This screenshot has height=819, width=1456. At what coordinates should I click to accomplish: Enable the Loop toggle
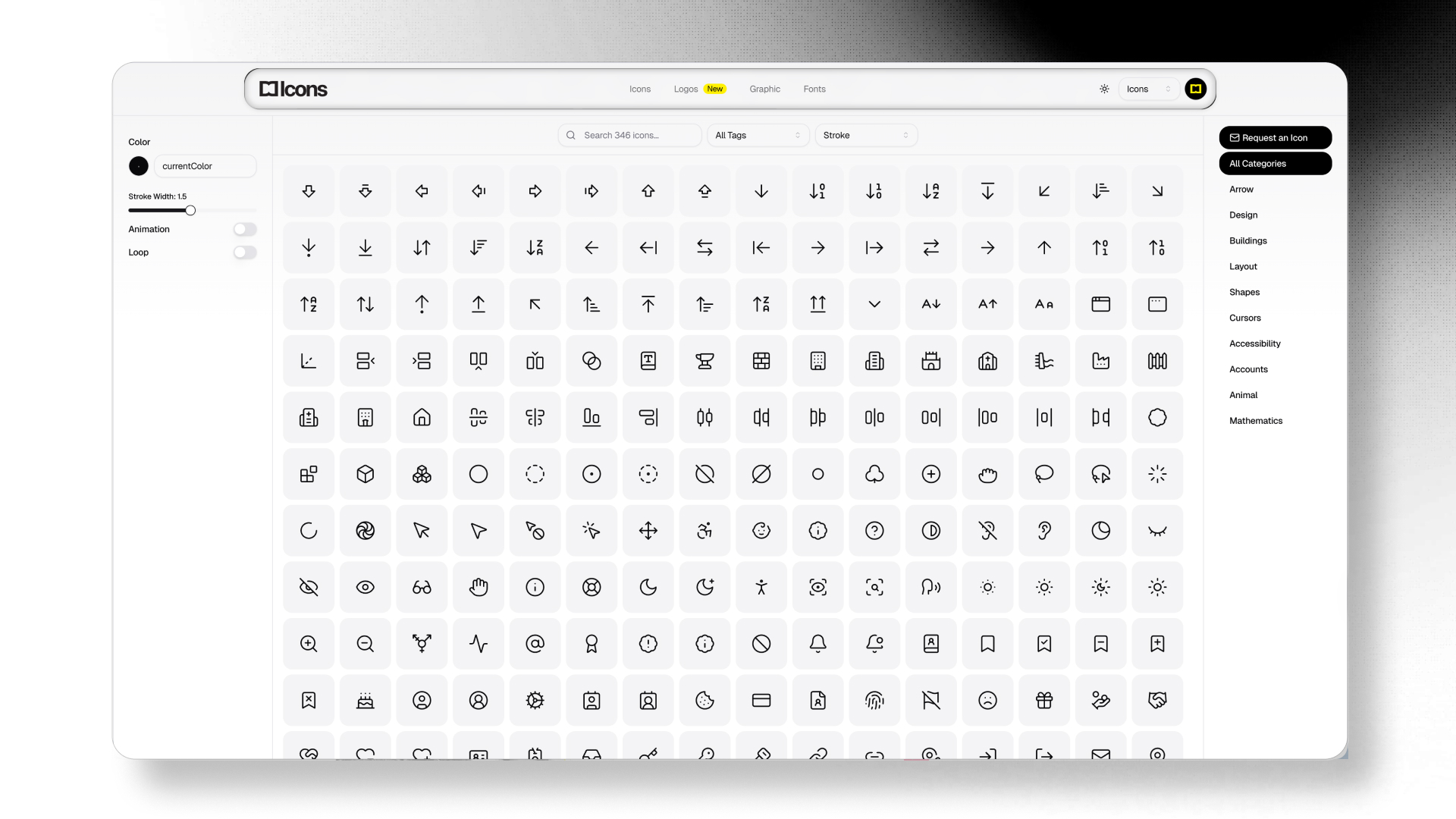point(244,253)
